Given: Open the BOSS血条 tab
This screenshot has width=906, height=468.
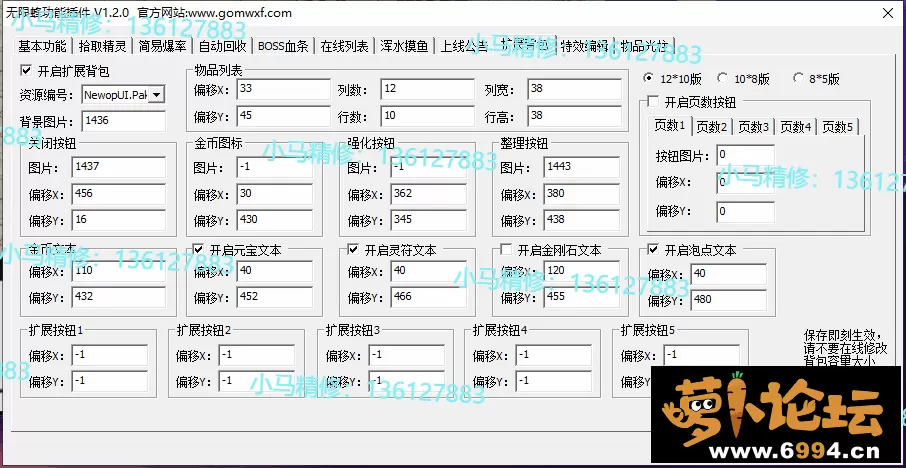Looking at the screenshot, I should point(283,46).
